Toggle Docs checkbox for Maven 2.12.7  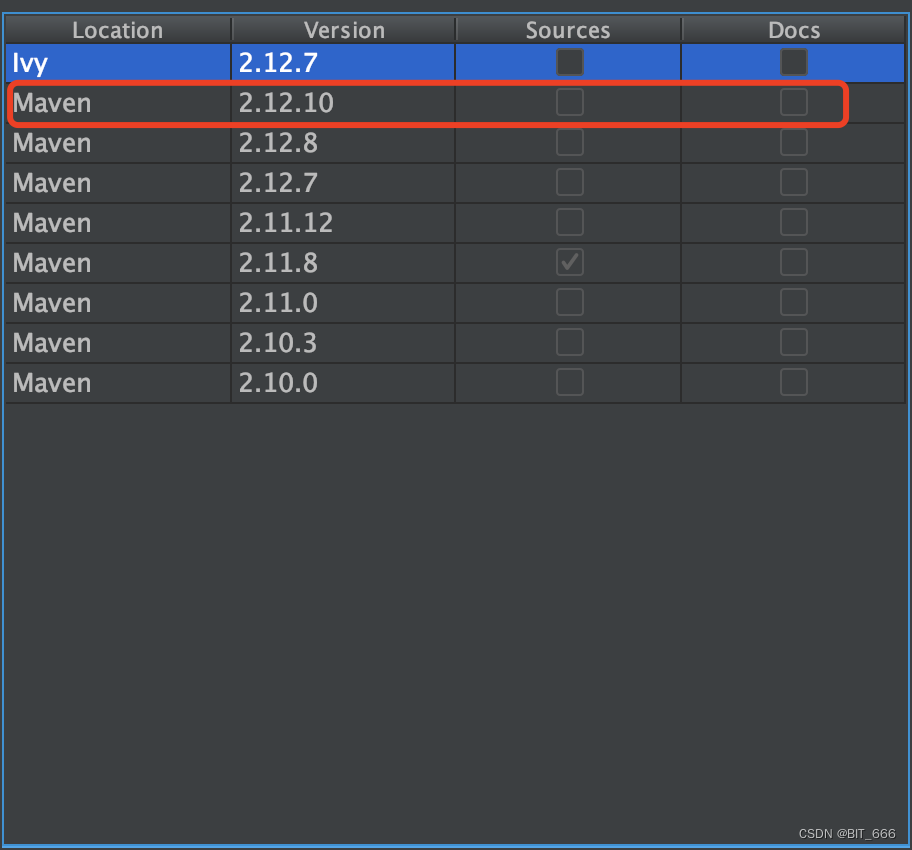(x=793, y=183)
